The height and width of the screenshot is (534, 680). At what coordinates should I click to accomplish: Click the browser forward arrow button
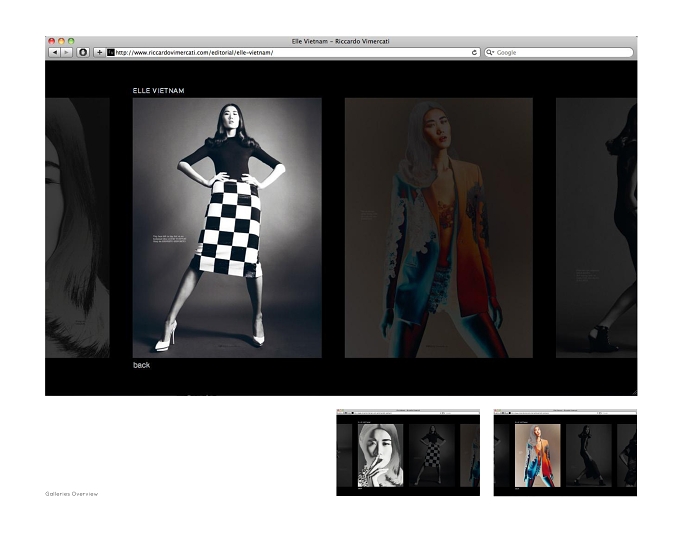(66, 52)
